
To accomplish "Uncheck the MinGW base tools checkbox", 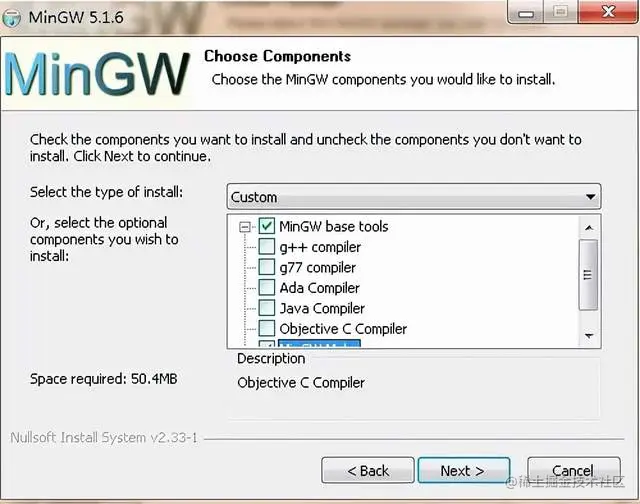I will click(x=267, y=226).
